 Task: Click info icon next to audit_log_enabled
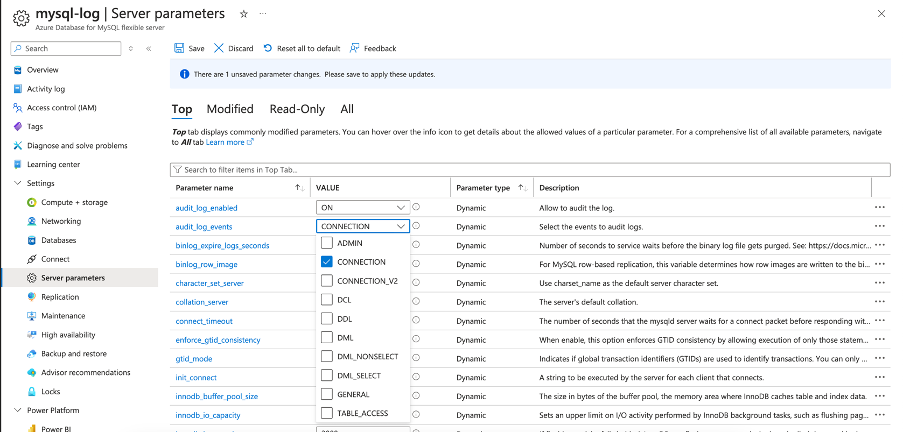416,207
